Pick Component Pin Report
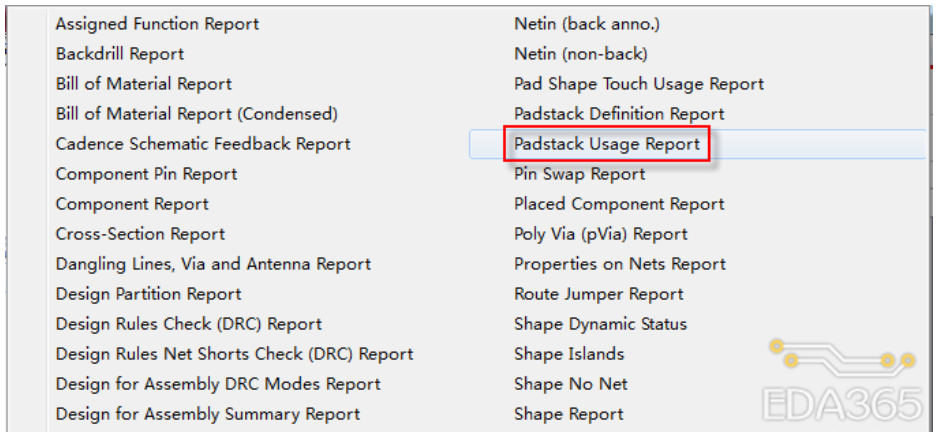This screenshot has height=435, width=937. pyautogui.click(x=146, y=174)
